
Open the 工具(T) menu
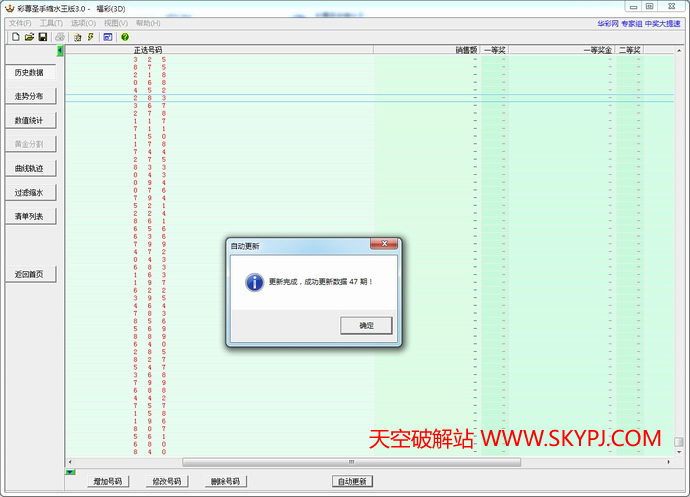pyautogui.click(x=51, y=23)
